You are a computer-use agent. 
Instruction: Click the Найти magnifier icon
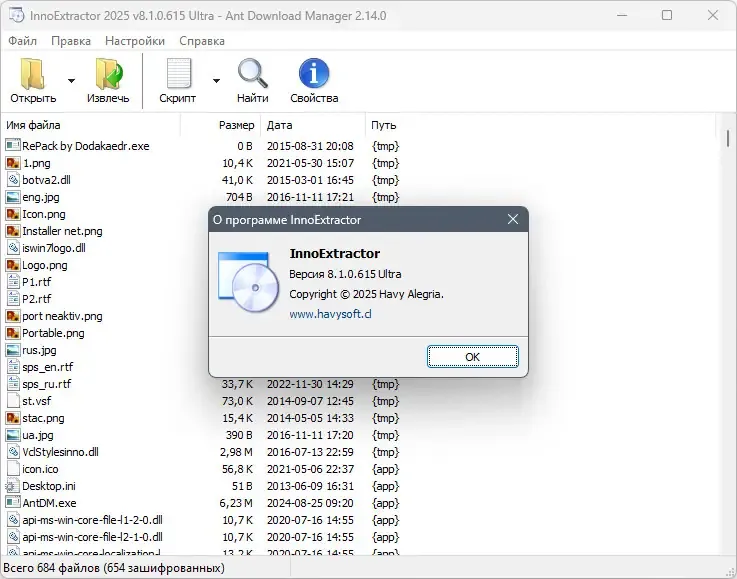(252, 73)
